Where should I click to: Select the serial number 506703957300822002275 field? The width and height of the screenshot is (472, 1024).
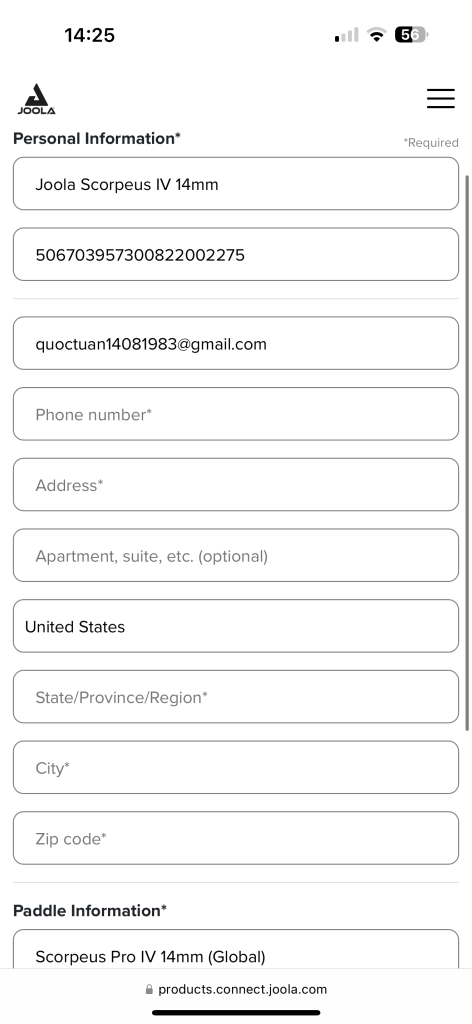tap(236, 254)
